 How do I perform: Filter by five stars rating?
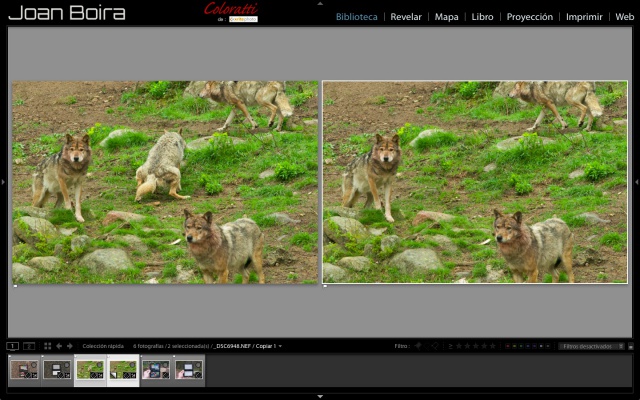(x=492, y=346)
